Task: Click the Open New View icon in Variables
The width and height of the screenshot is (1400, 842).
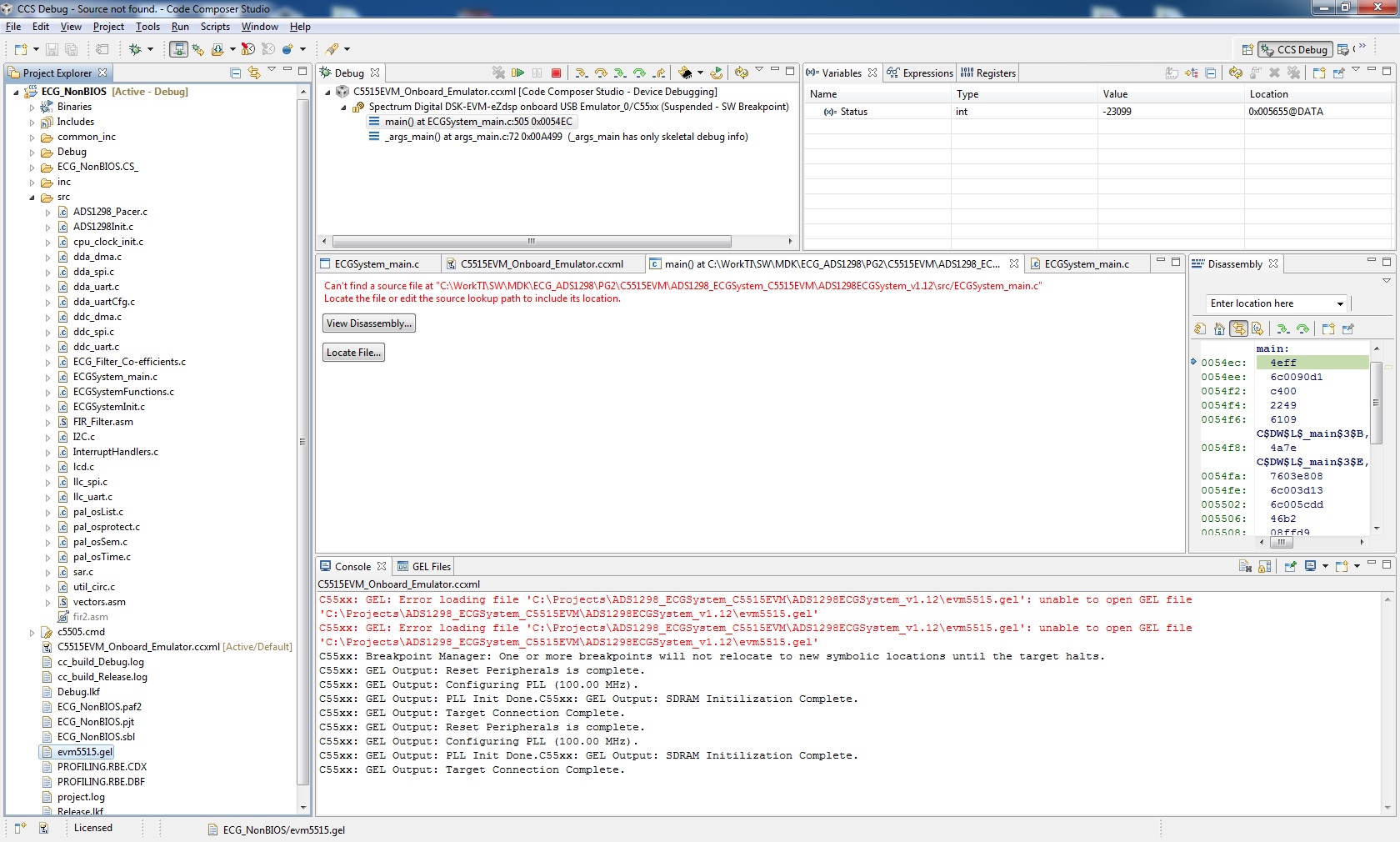Action: click(1319, 73)
